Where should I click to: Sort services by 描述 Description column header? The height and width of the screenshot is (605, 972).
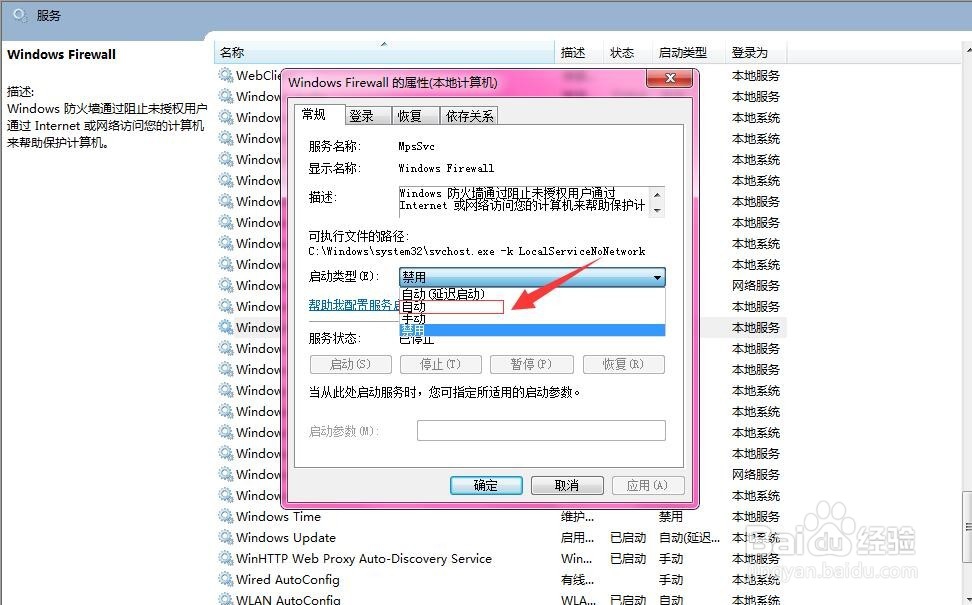coord(579,53)
